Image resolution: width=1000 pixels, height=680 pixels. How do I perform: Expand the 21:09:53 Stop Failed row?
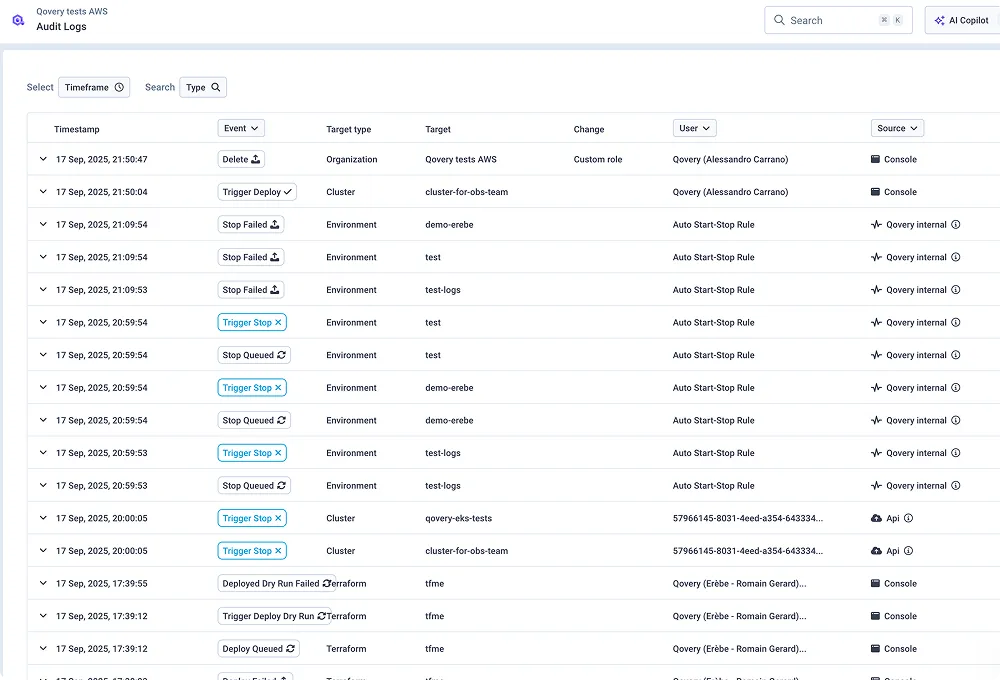pyautogui.click(x=43, y=289)
